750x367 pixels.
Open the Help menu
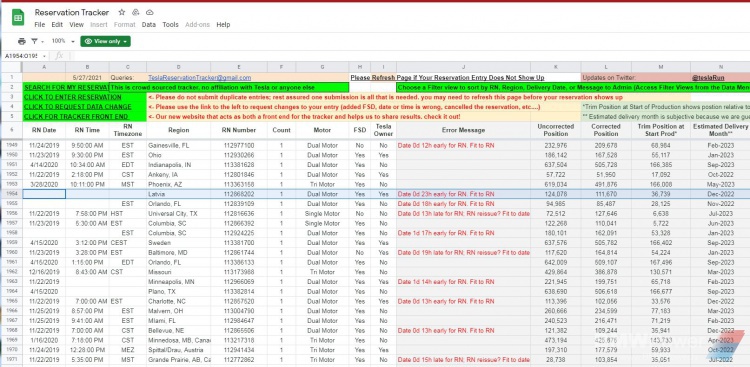point(223,24)
